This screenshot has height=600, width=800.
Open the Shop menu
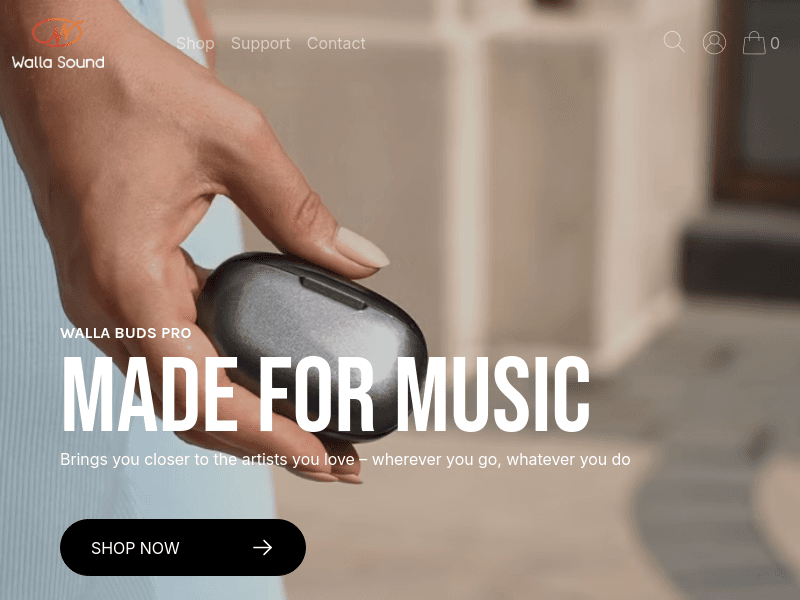(195, 44)
